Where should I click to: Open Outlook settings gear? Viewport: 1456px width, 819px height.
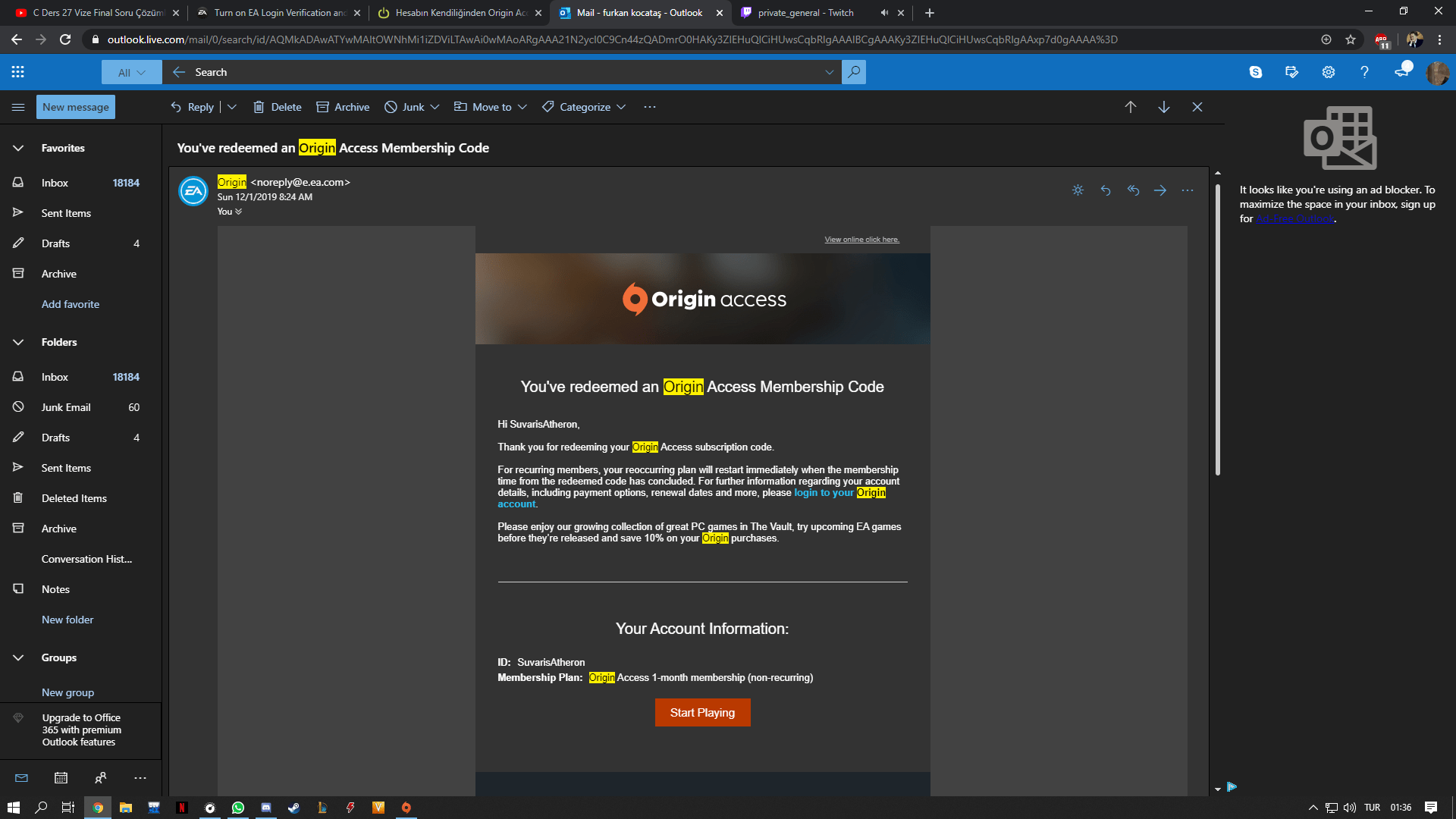(1329, 72)
